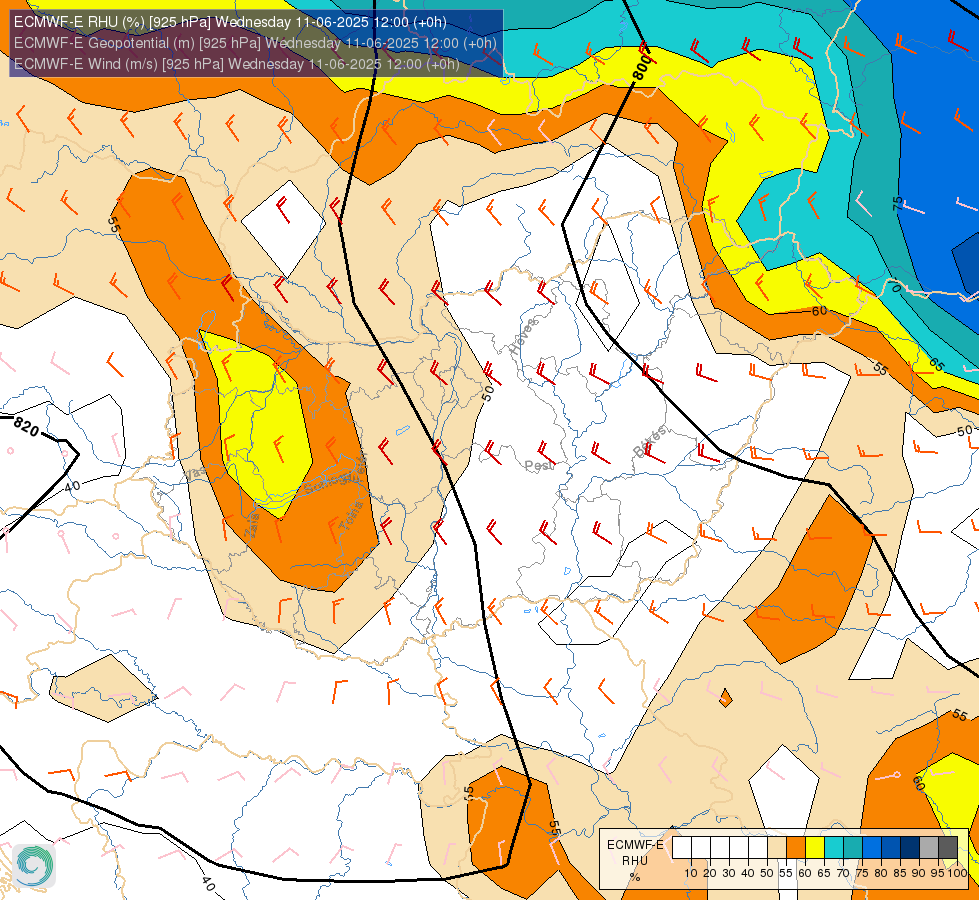Click the medium blue 80-85 legend swatch

point(891,848)
